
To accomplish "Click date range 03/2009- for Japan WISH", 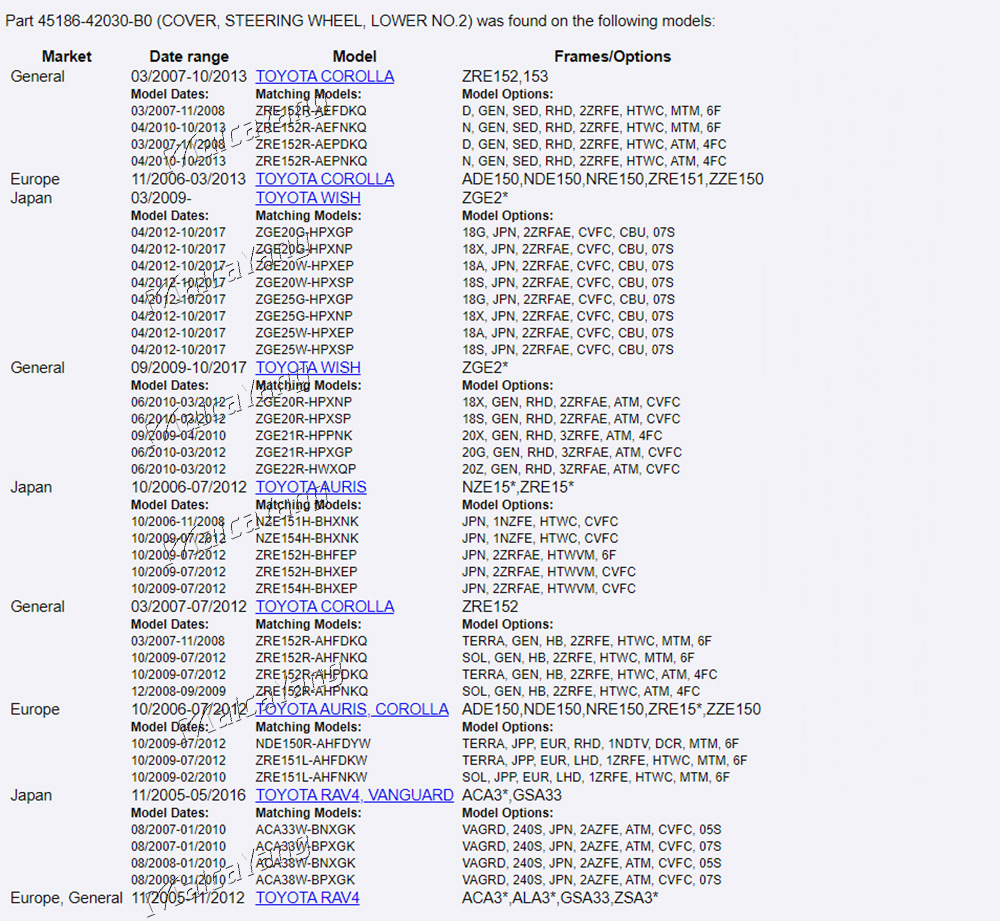I will pos(161,198).
